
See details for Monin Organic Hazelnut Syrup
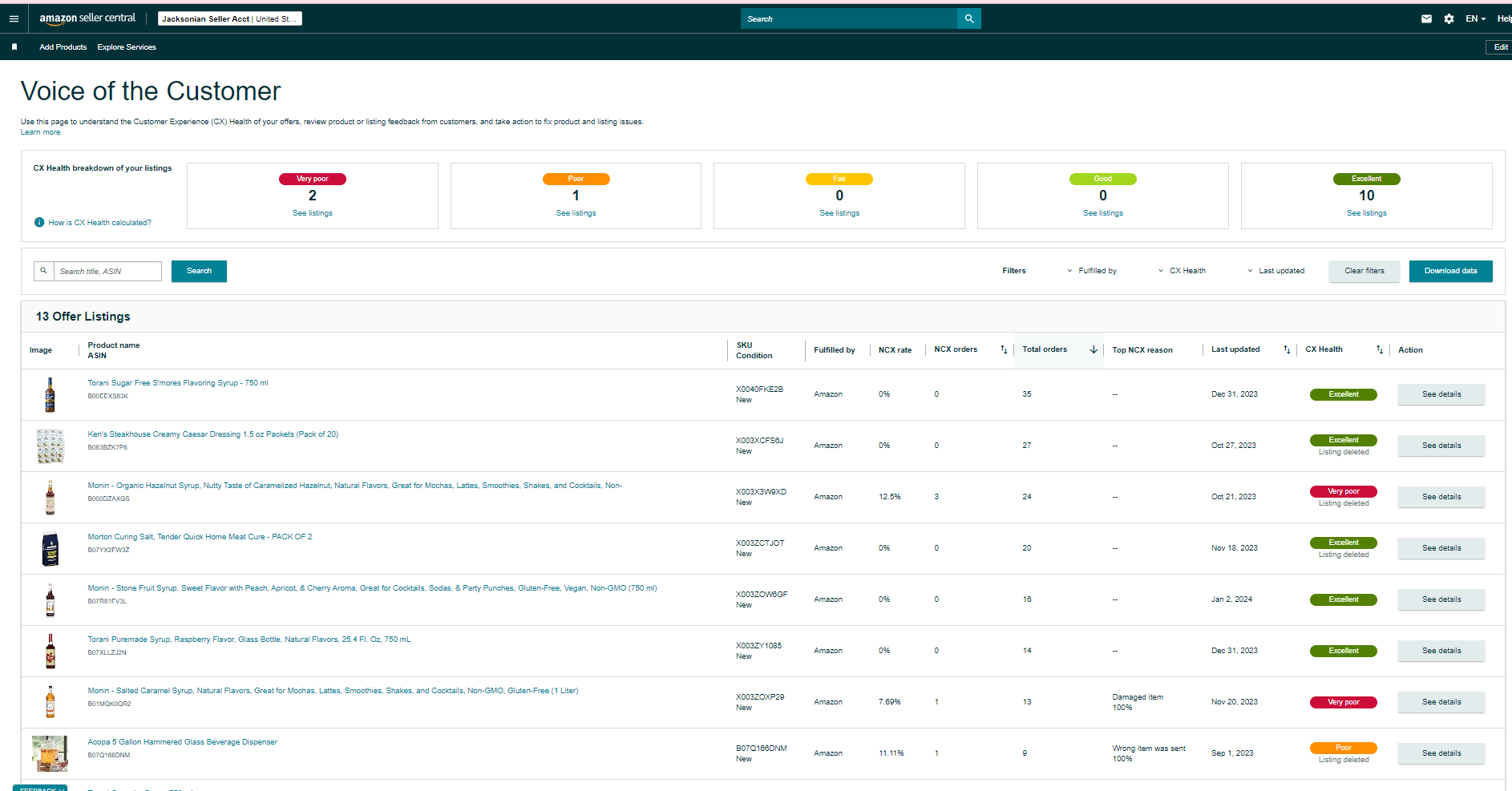click(1441, 497)
